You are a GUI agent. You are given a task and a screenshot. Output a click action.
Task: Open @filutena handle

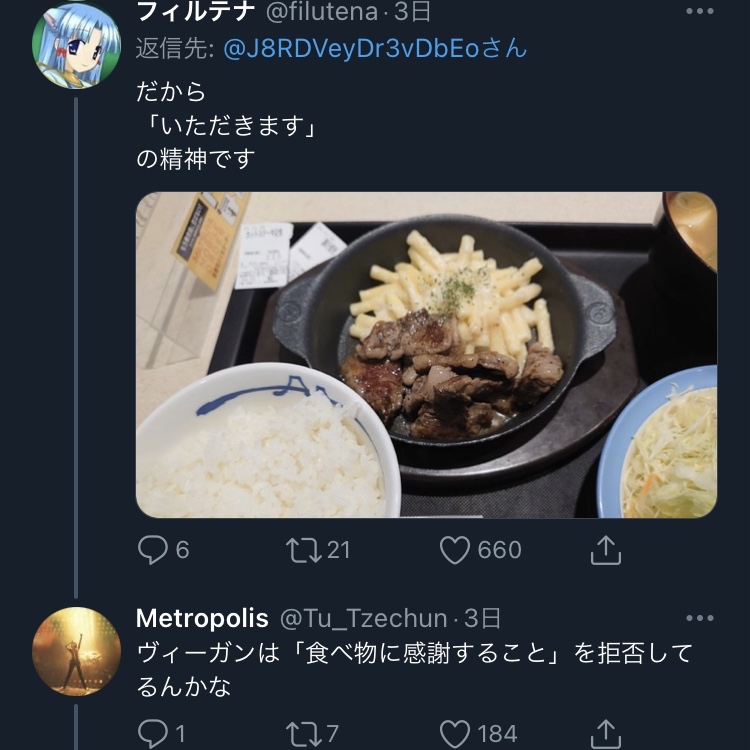[321, 11]
